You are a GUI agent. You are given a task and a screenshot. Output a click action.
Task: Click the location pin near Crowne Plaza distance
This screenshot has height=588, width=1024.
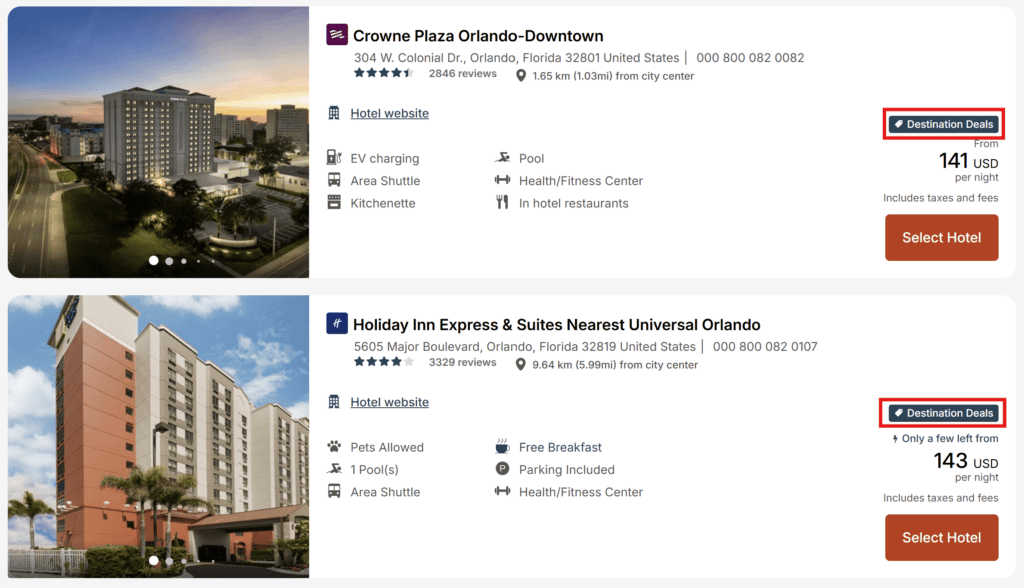(x=521, y=76)
